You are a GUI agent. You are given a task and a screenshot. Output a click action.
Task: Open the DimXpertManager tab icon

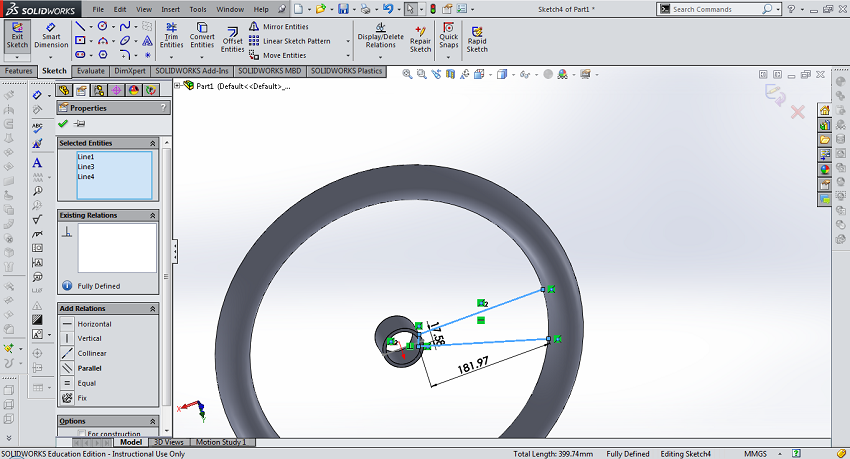click(x=116, y=90)
